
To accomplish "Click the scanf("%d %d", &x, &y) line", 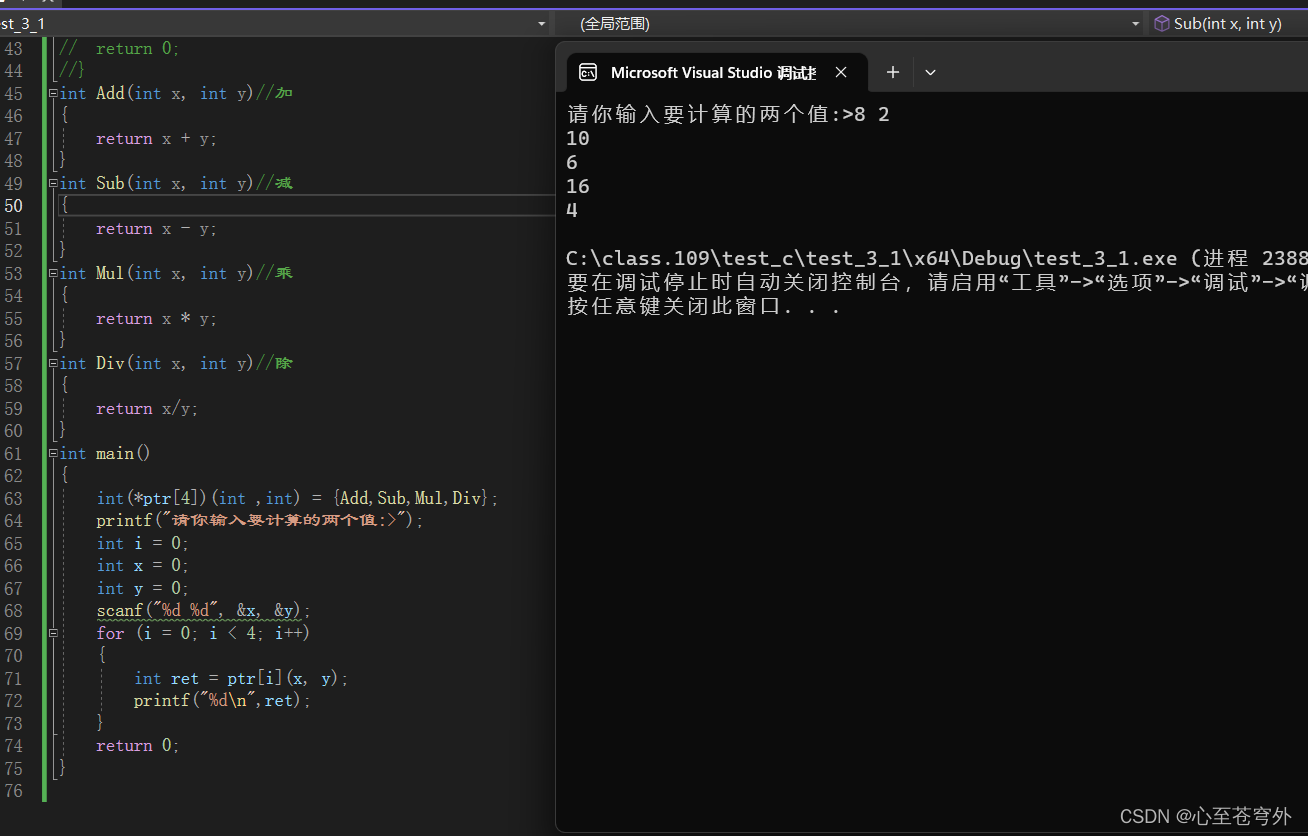I will click(x=204, y=610).
